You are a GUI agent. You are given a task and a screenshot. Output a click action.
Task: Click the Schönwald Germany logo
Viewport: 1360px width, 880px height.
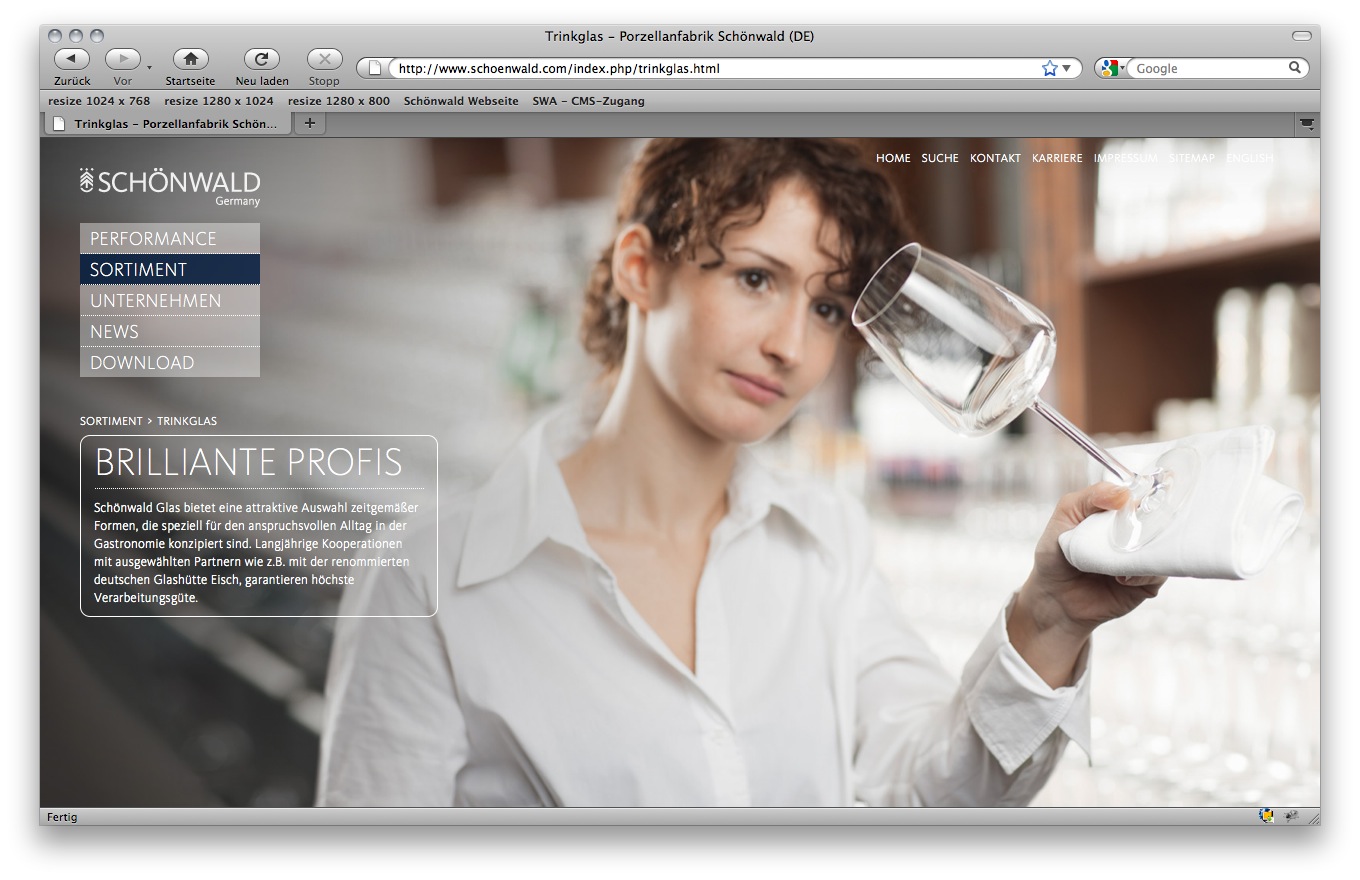170,186
